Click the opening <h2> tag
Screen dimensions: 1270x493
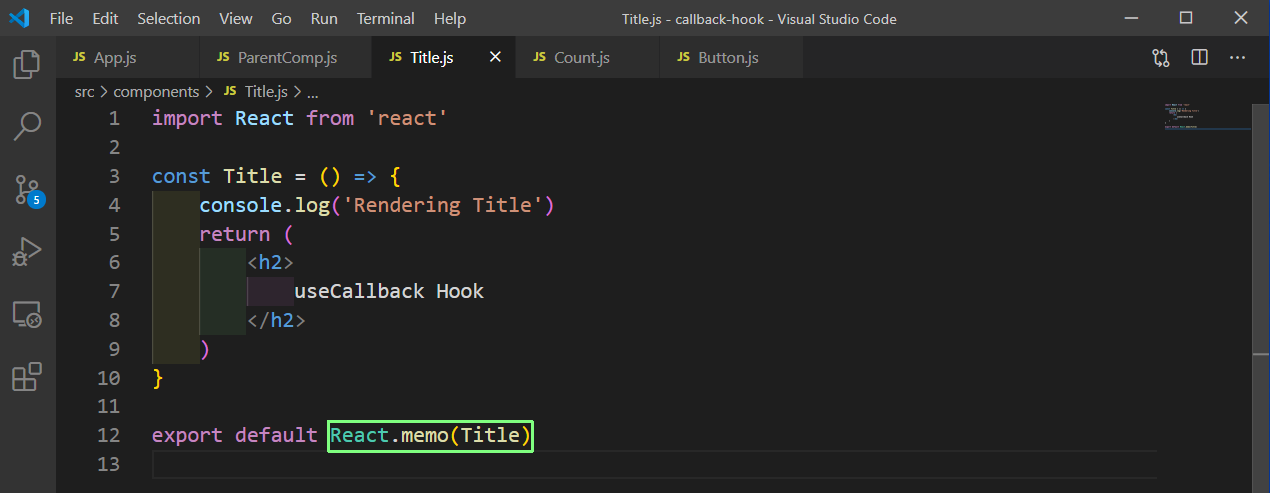[270, 263]
